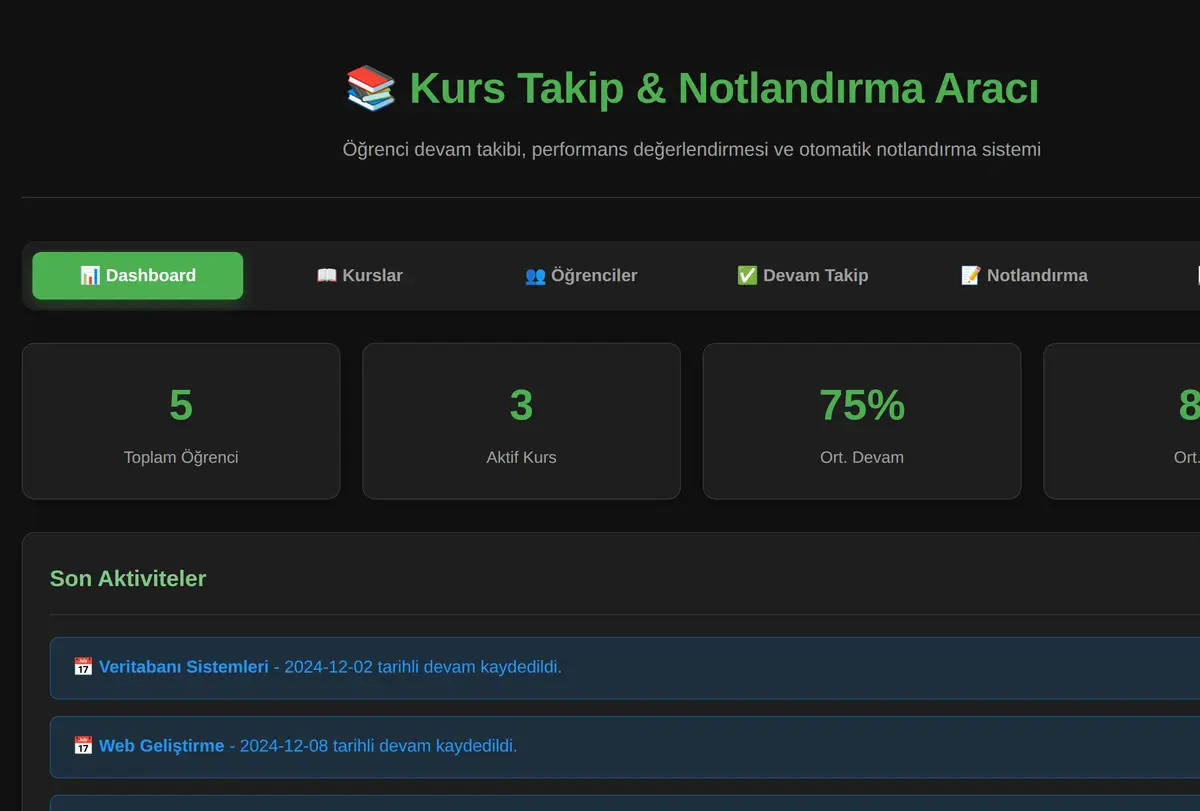Open the Öğrenciler tab
Image resolution: width=1200 pixels, height=811 pixels.
(x=581, y=275)
